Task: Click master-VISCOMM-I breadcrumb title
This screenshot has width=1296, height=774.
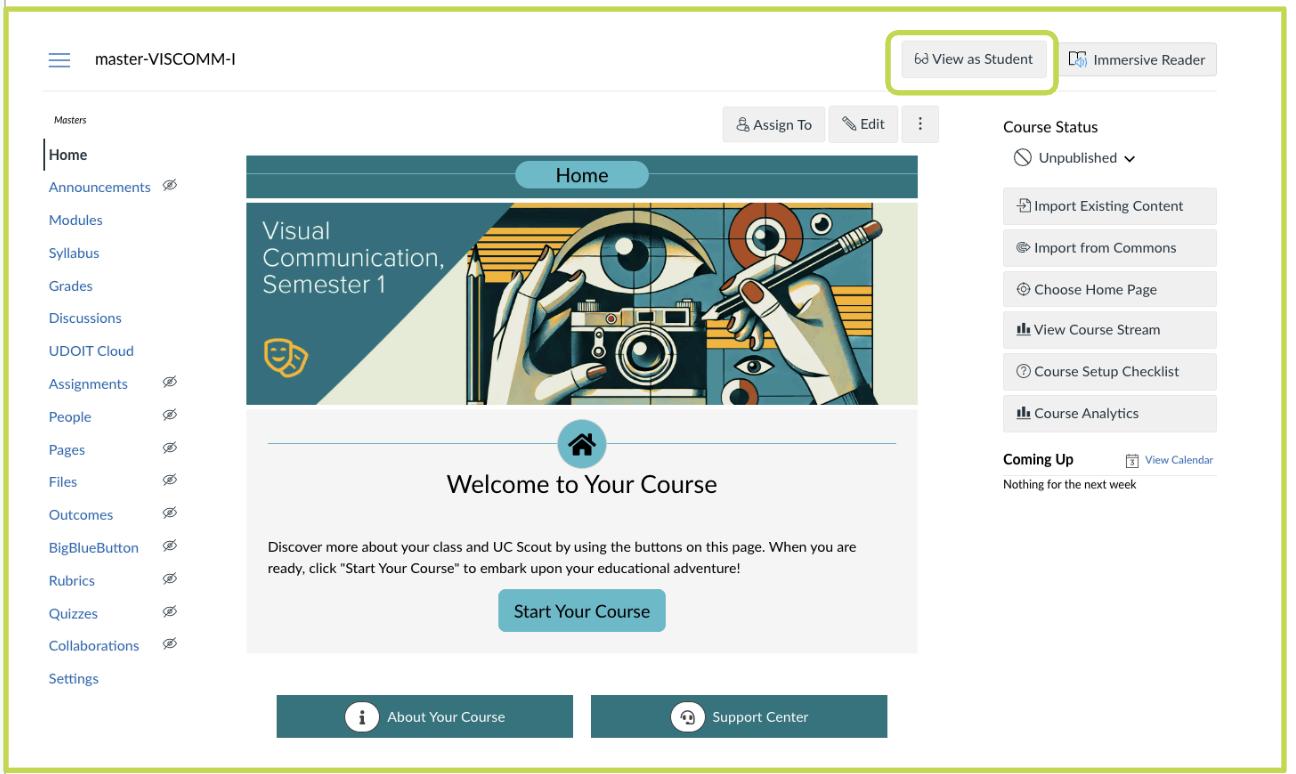Action: (165, 60)
